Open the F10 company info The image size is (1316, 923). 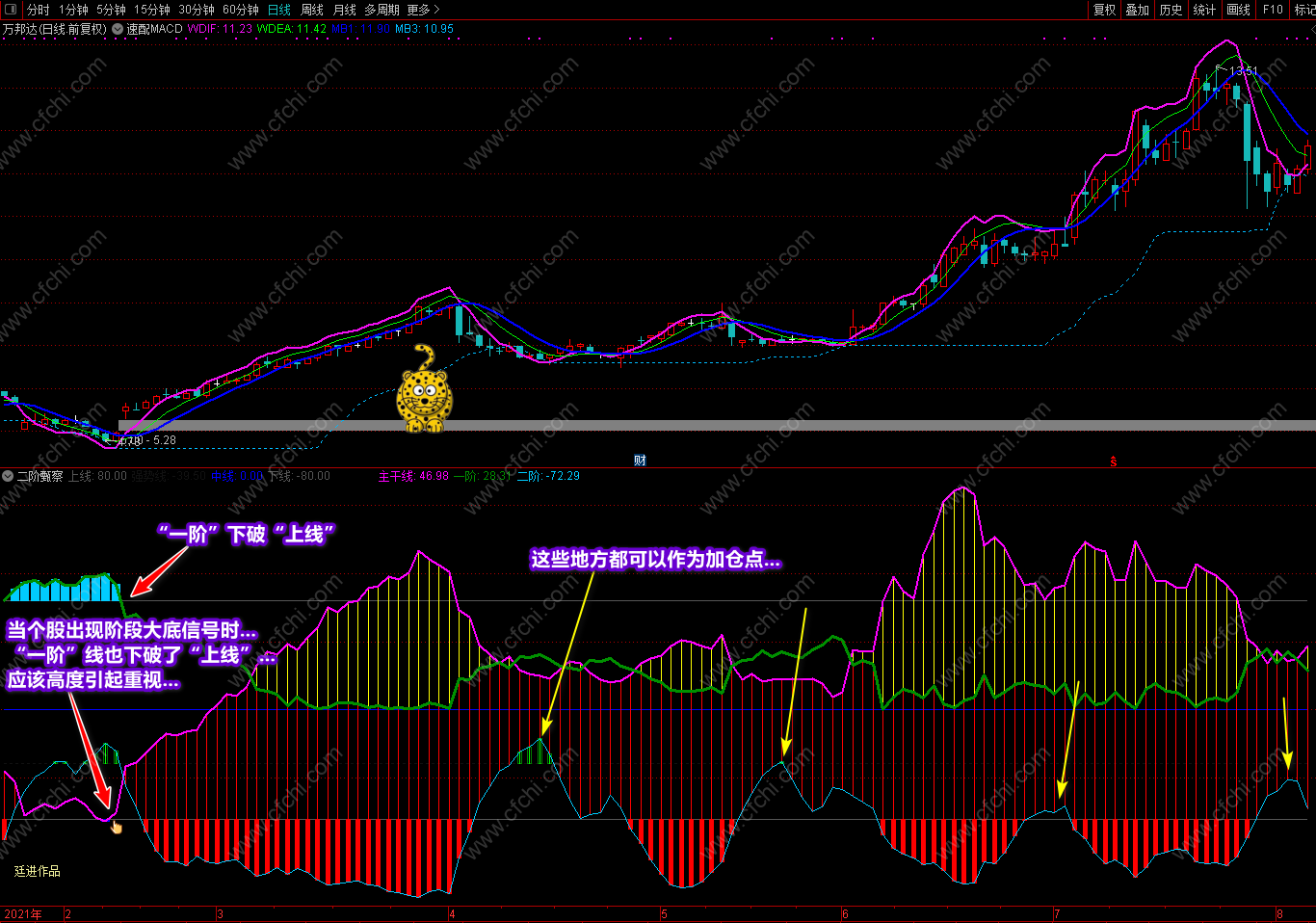(1274, 10)
